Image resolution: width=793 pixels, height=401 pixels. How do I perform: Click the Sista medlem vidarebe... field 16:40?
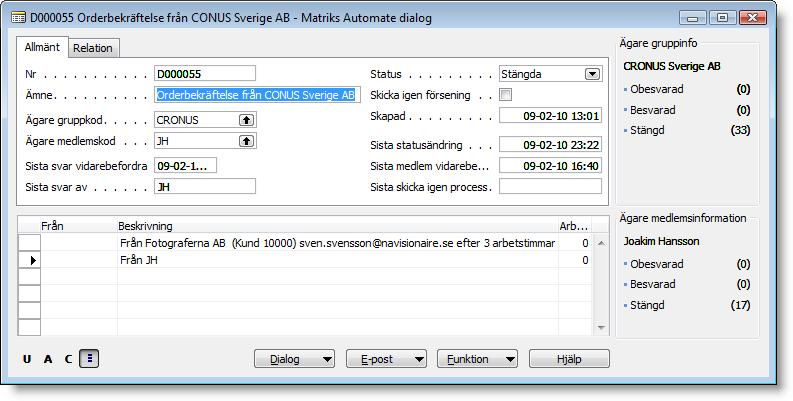(550, 165)
